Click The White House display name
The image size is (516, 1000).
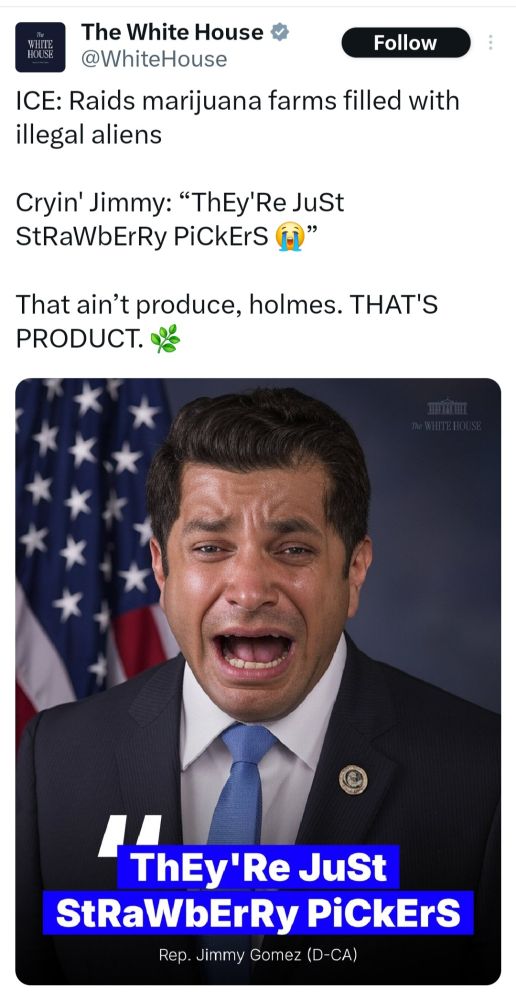[172, 31]
